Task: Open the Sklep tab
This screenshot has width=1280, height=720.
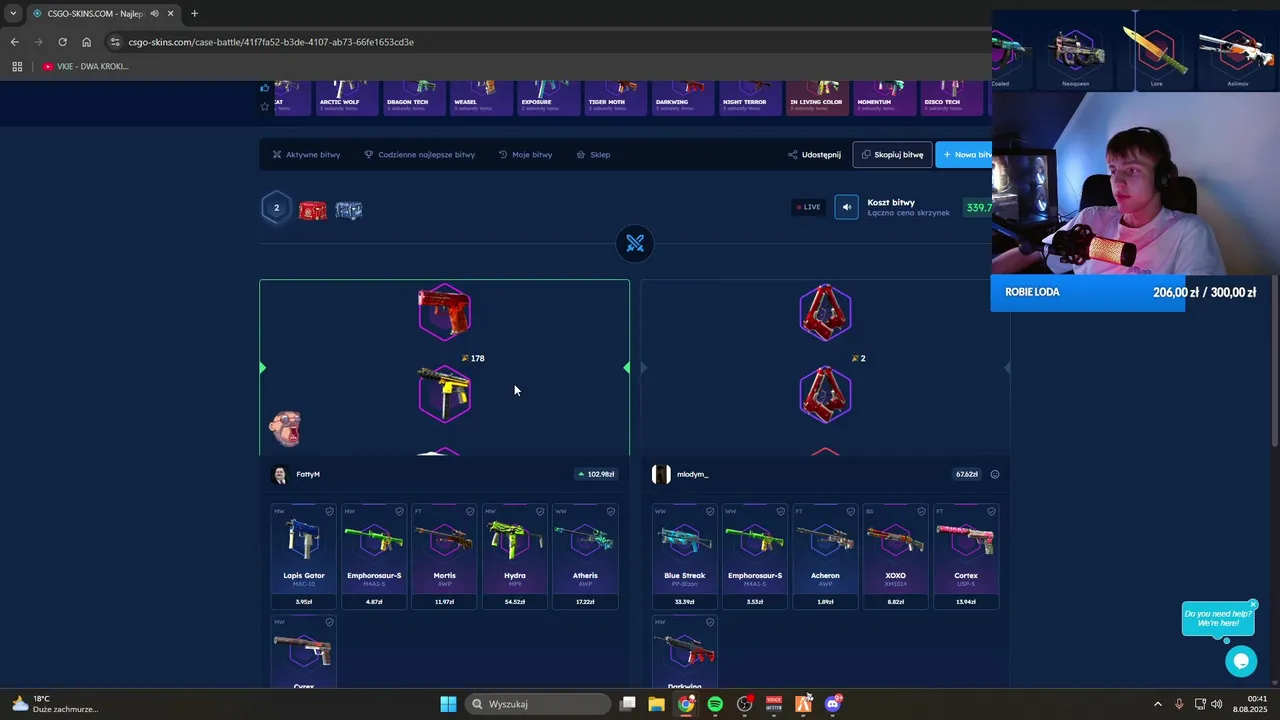Action: (593, 155)
